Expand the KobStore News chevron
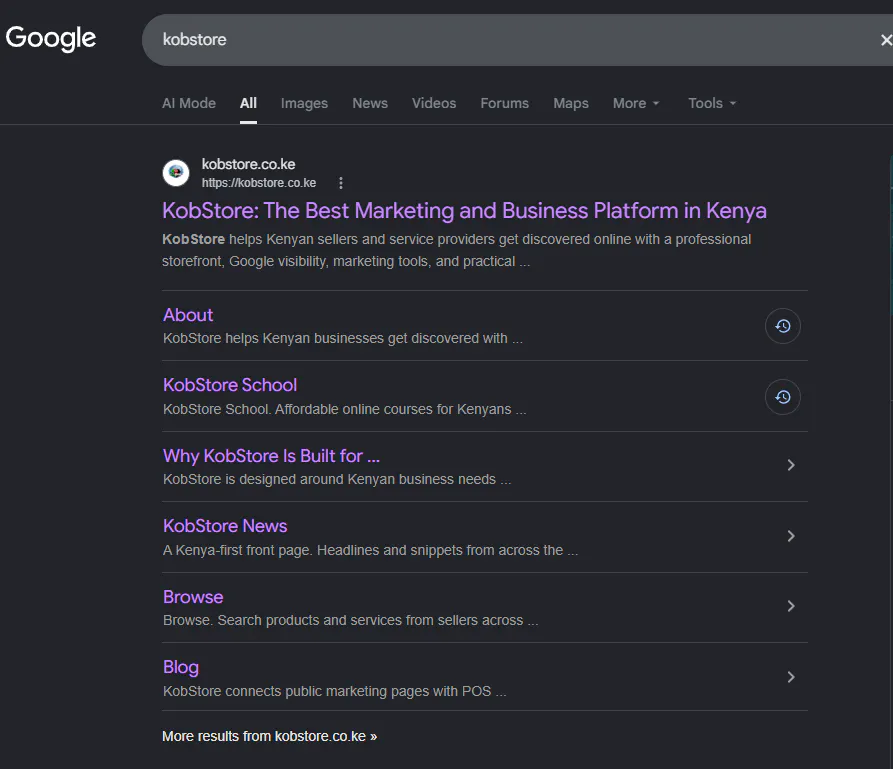 pos(791,536)
